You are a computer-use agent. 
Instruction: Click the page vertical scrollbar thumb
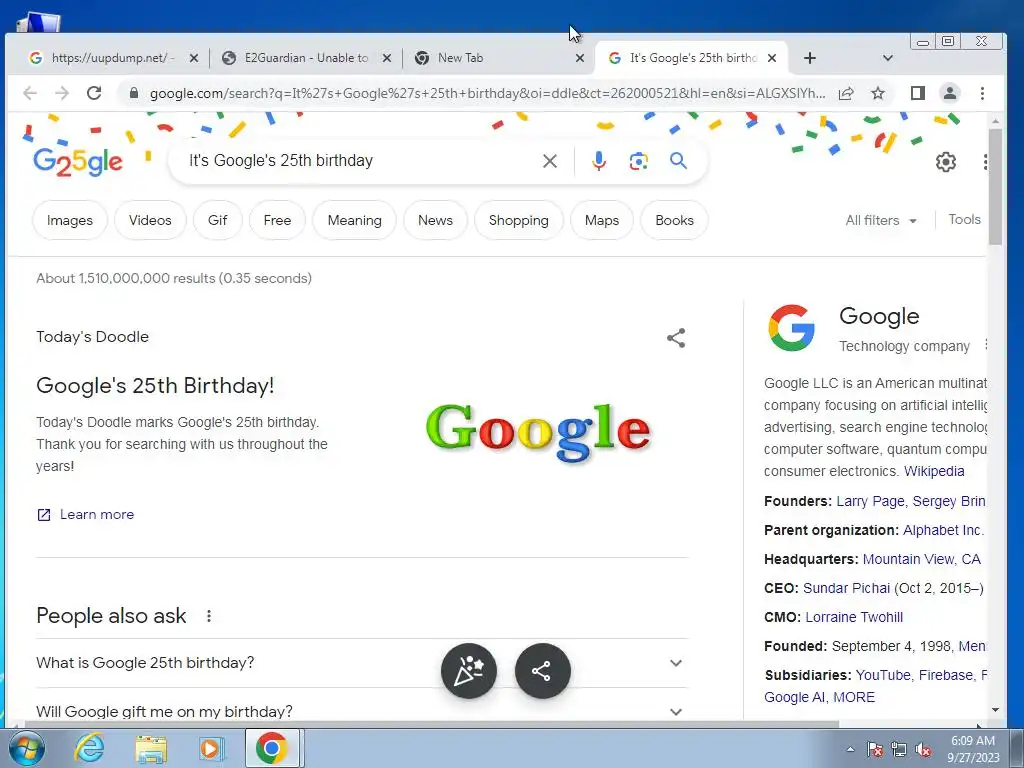pos(995,186)
